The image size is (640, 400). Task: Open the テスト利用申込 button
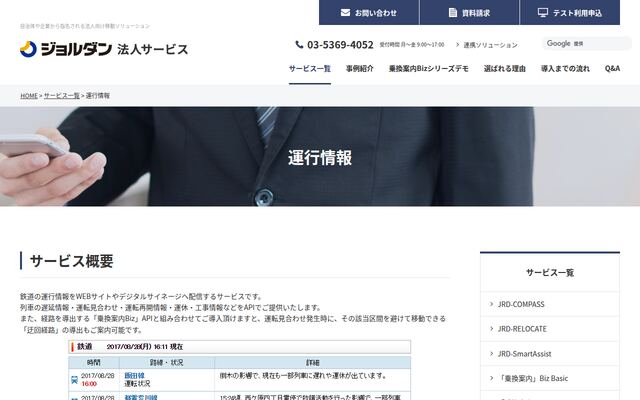pyautogui.click(x=570, y=12)
